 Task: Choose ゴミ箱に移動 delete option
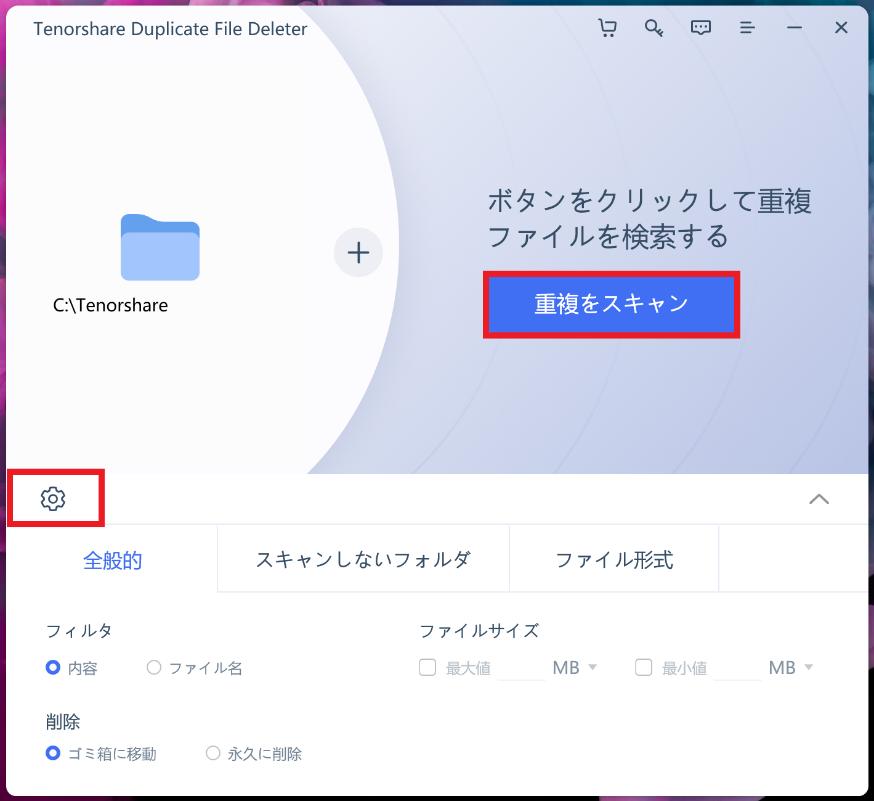53,754
